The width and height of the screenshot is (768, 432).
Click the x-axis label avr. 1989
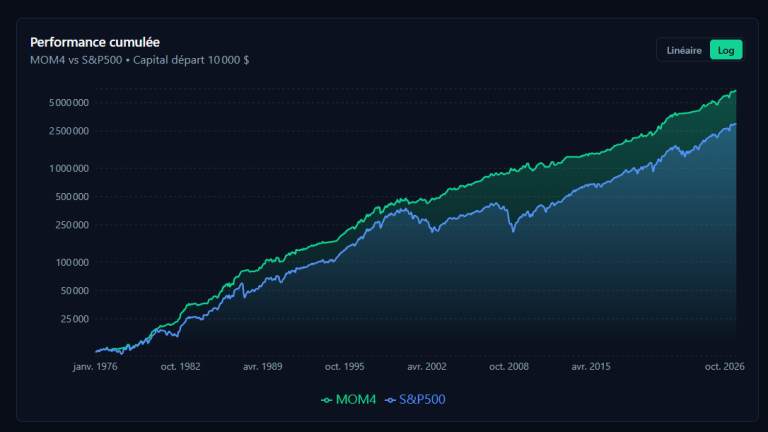(x=263, y=366)
